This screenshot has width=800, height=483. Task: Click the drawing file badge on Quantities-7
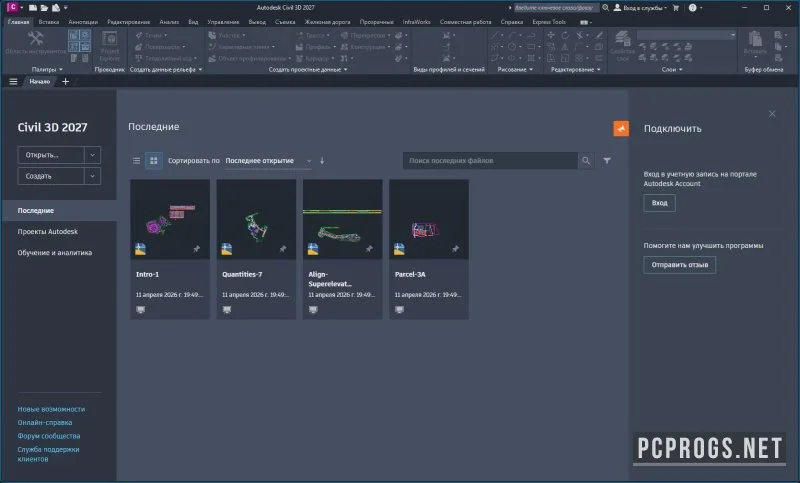click(x=227, y=249)
